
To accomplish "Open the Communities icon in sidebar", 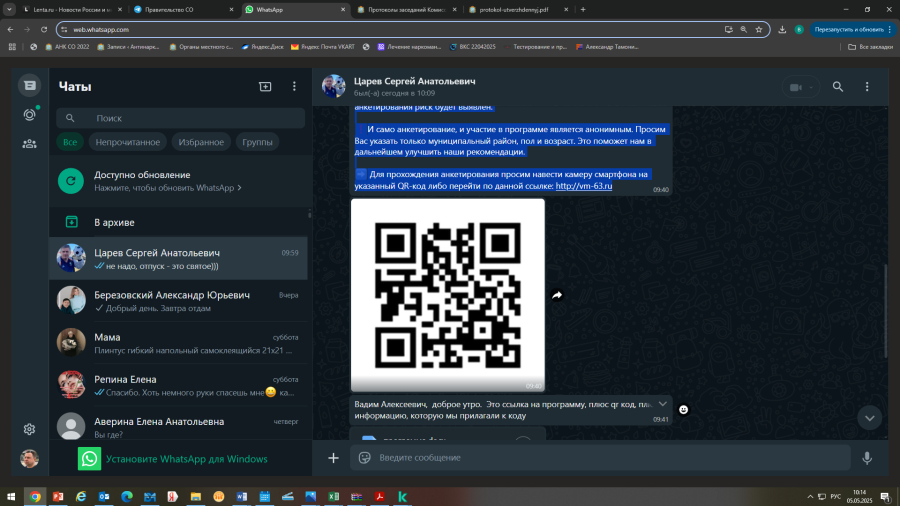I will [29, 144].
